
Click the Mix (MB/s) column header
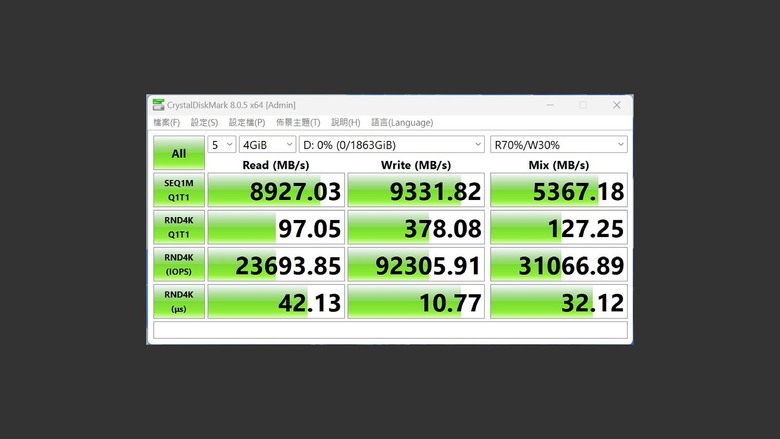click(559, 165)
